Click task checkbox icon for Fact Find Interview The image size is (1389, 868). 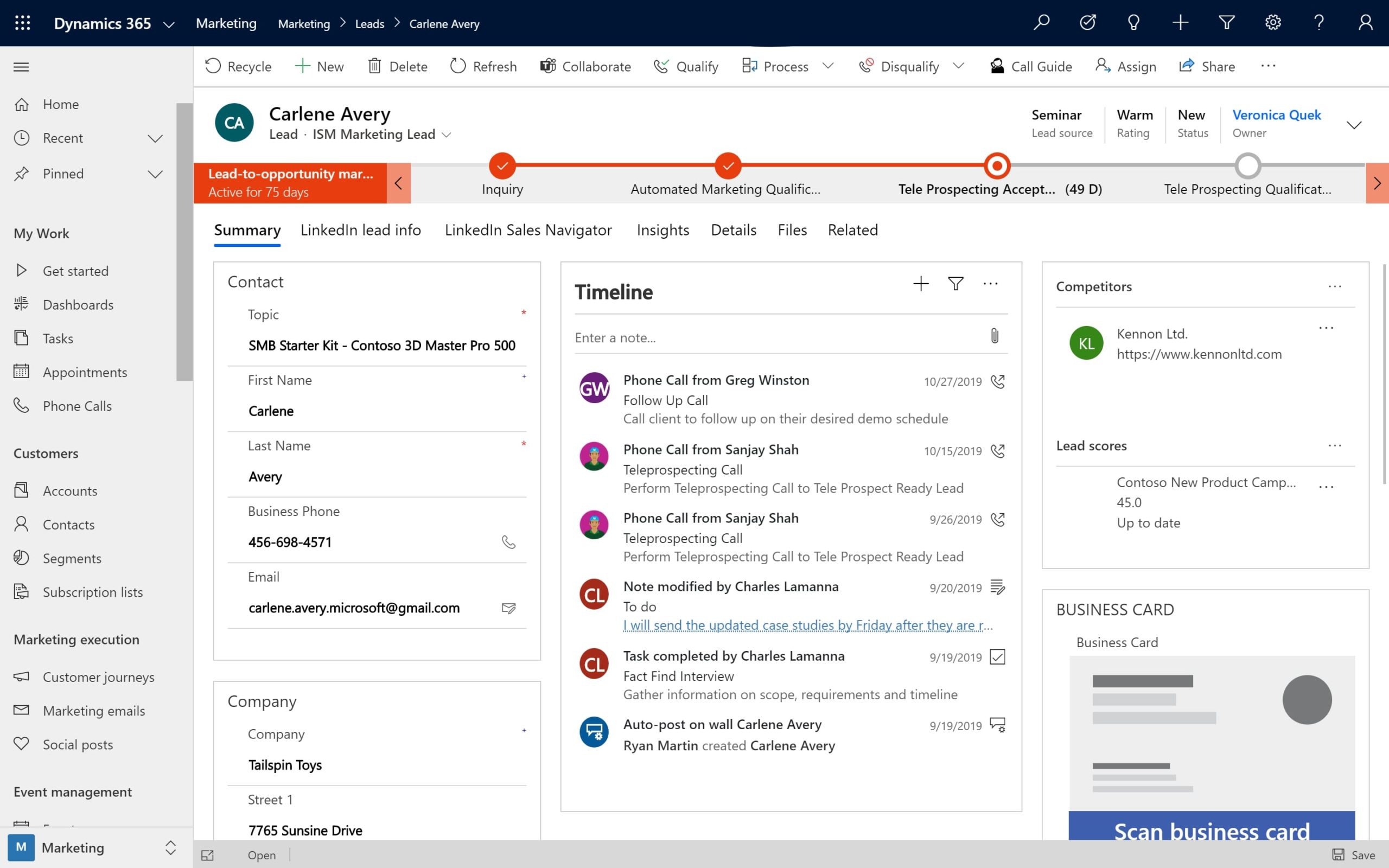998,658
